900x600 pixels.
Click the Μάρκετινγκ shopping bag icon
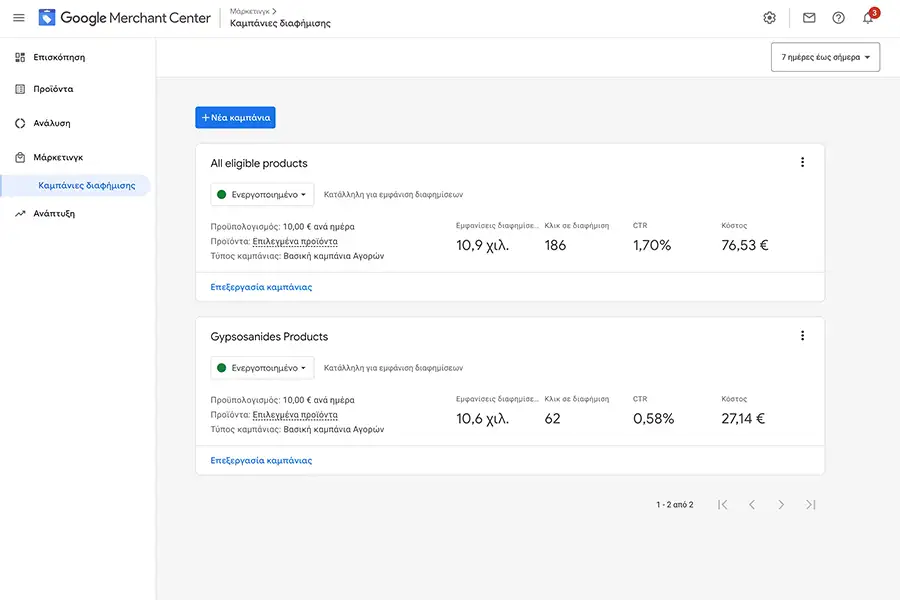(20, 157)
